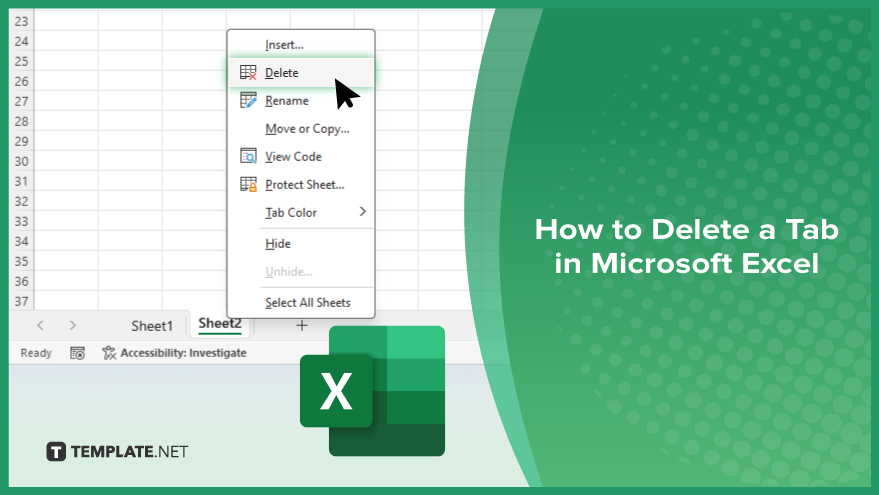Go to next sheet with right arrow
This screenshot has height=495, width=879.
pos(72,325)
